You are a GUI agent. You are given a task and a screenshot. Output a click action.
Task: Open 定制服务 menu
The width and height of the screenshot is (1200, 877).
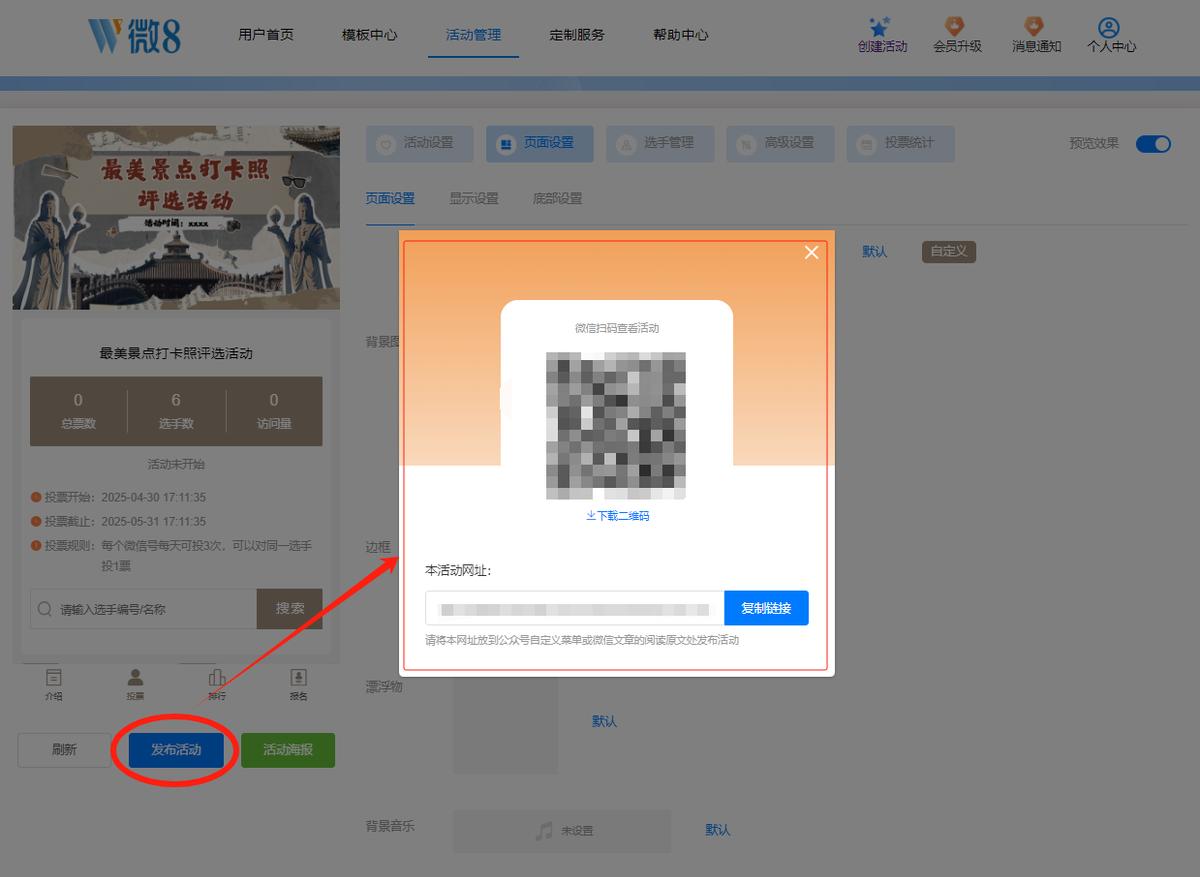(577, 35)
